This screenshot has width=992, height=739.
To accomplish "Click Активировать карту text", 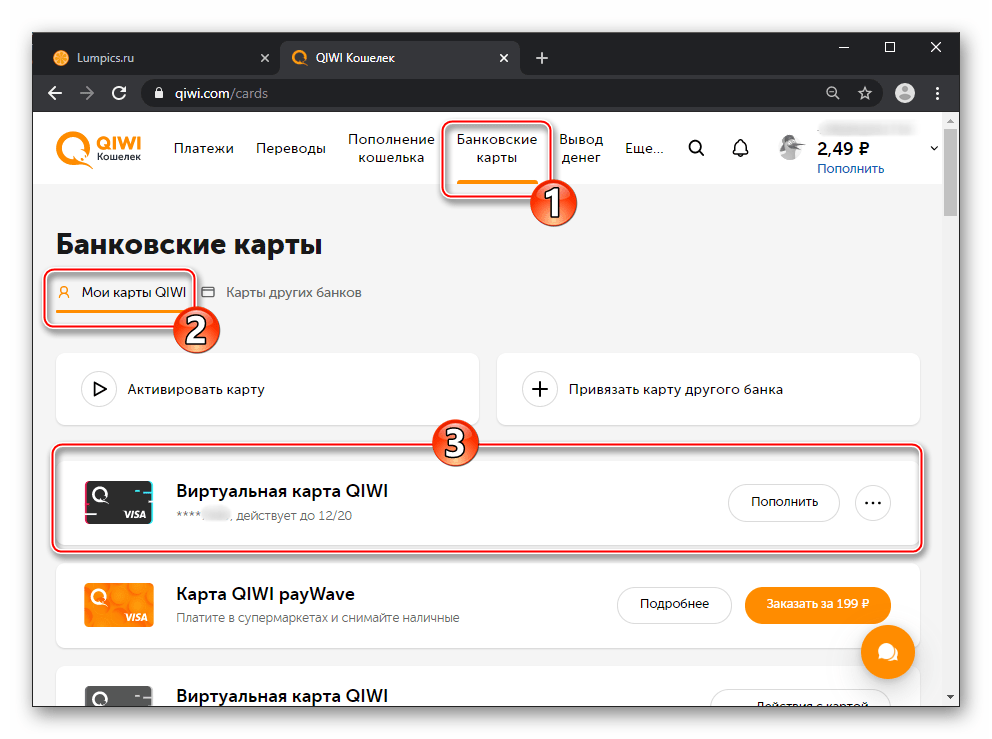I will point(196,390).
